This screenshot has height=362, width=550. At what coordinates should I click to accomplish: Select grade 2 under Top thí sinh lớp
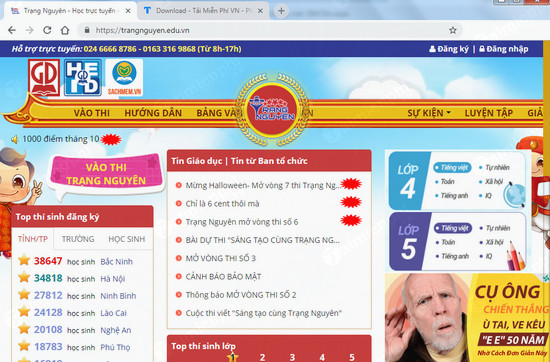262,357
